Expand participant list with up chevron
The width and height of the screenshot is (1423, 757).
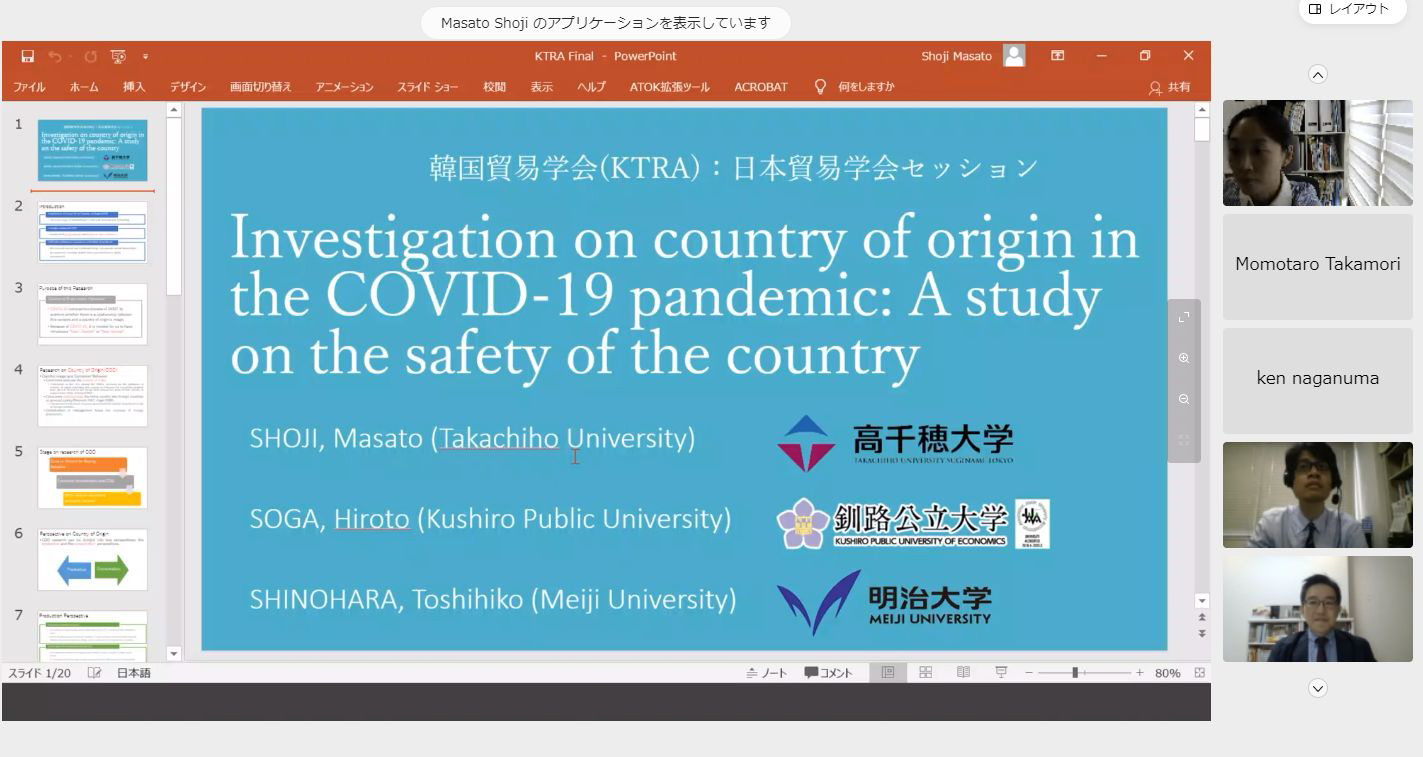pos(1318,74)
